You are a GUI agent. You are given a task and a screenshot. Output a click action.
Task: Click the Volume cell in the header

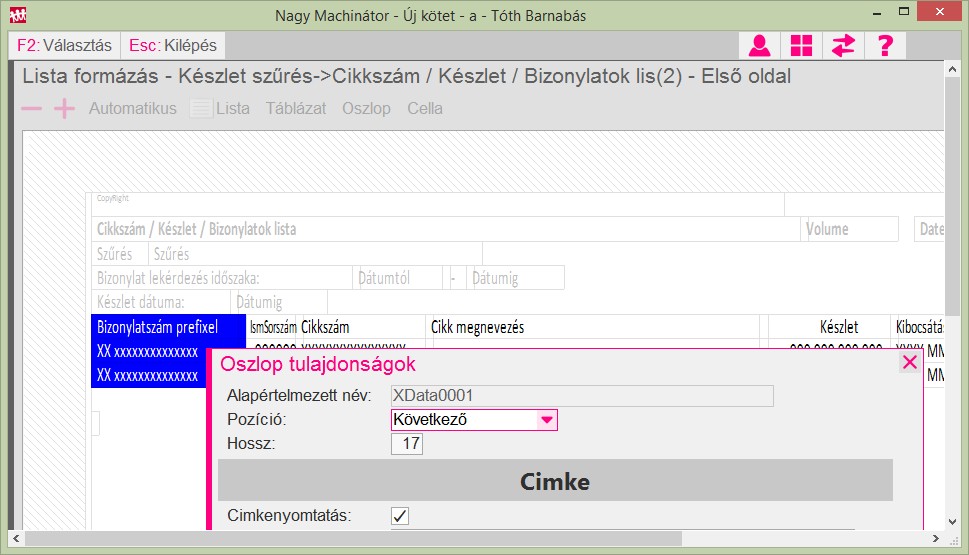click(x=850, y=229)
